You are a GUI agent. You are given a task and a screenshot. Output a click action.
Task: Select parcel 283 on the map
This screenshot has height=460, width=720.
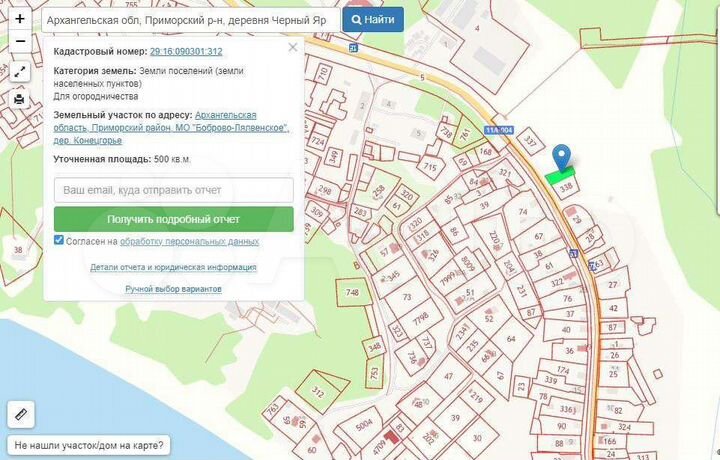click(360, 212)
